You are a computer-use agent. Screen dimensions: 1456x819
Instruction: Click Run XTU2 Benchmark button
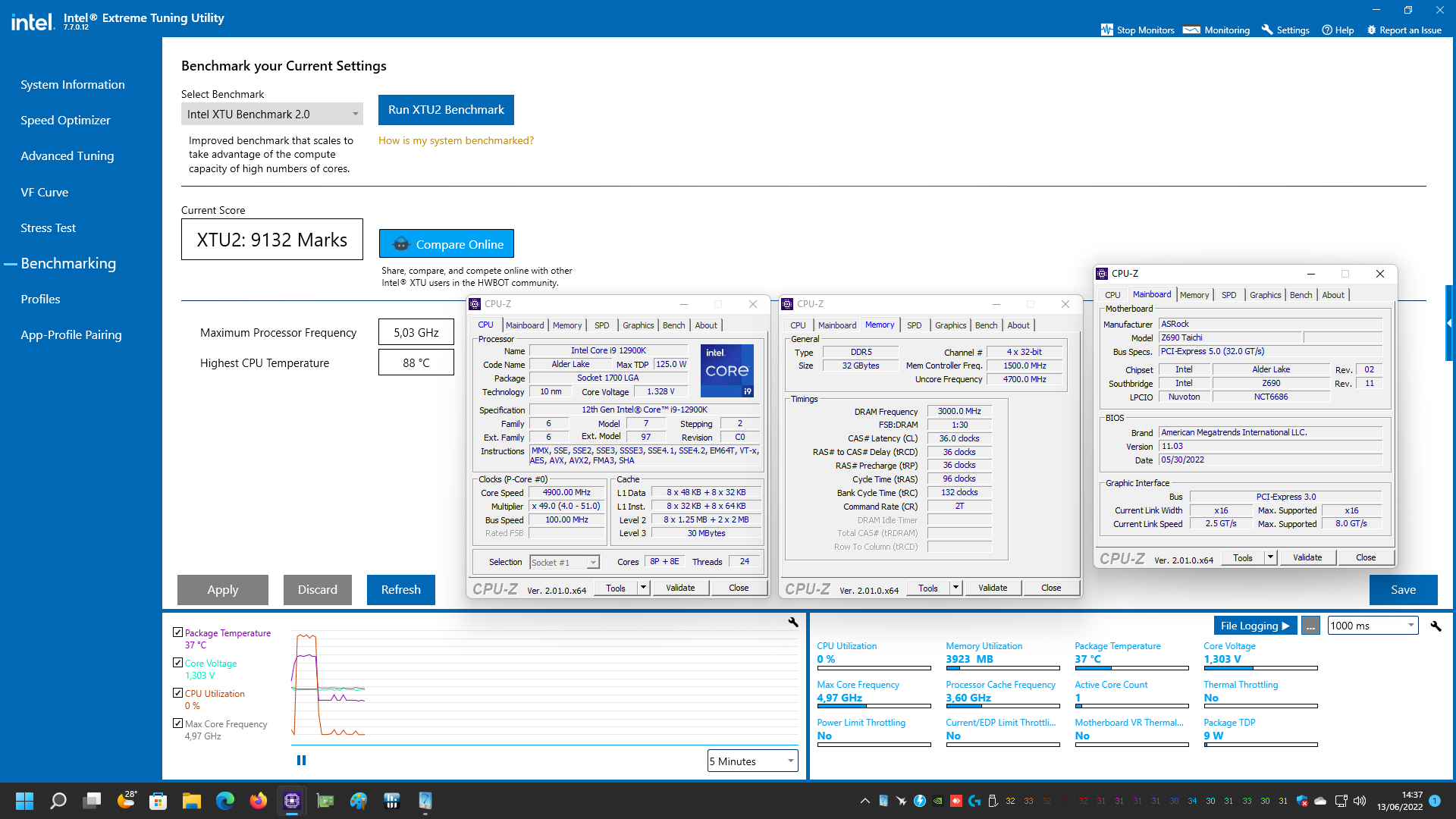click(446, 110)
